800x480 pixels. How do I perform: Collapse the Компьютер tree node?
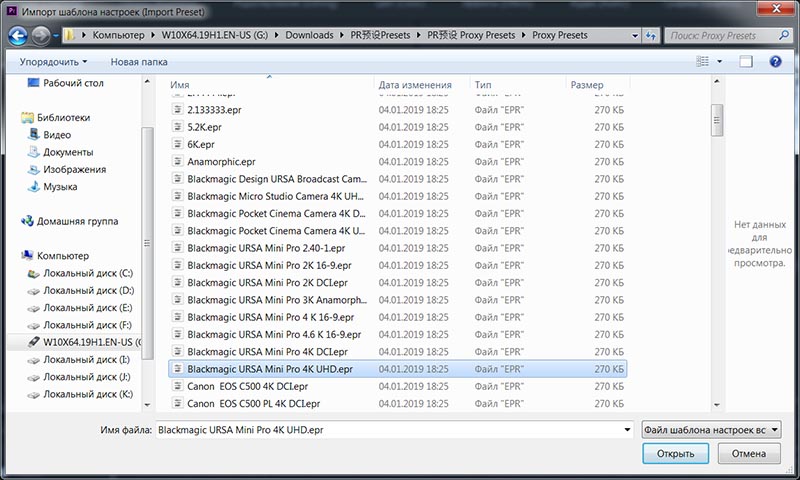[12, 256]
